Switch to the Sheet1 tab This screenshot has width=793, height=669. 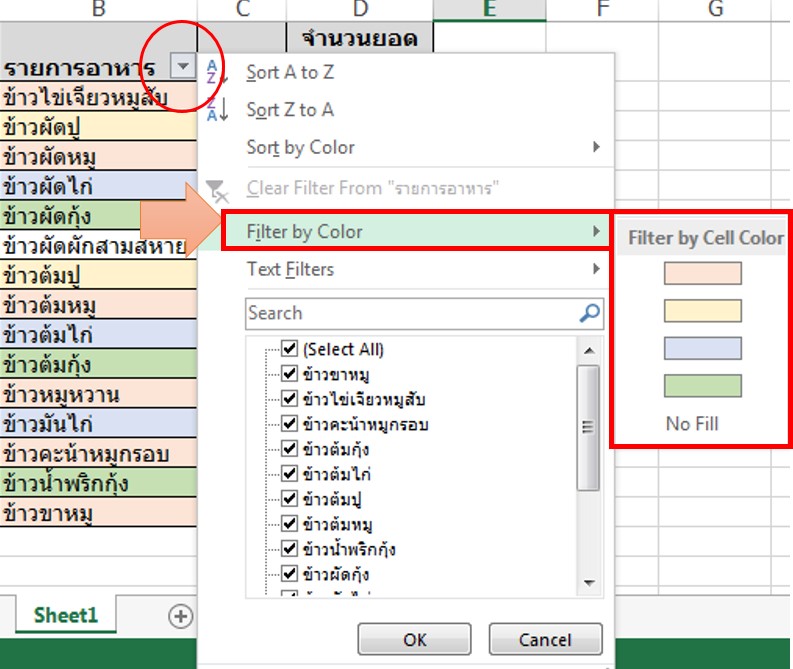click(66, 615)
